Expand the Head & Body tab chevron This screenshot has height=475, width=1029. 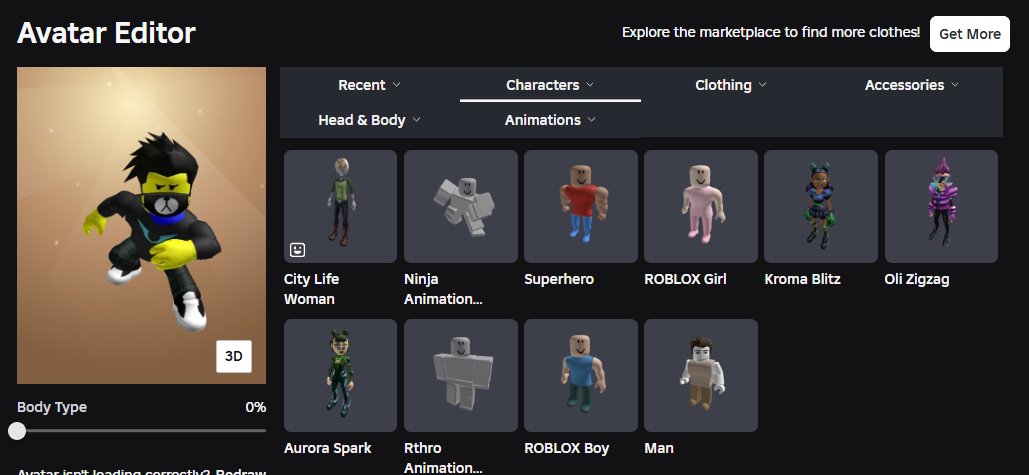[x=416, y=119]
